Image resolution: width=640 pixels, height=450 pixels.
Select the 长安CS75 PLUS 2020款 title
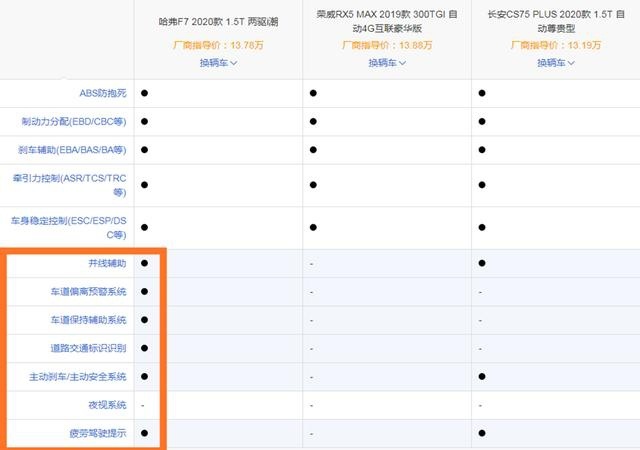click(x=556, y=21)
